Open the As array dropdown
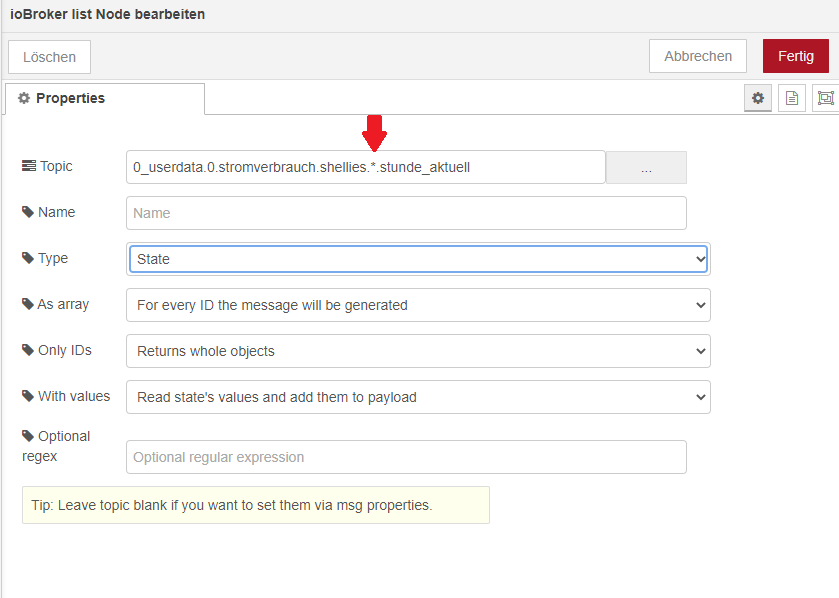The width and height of the screenshot is (839, 598). tap(418, 305)
